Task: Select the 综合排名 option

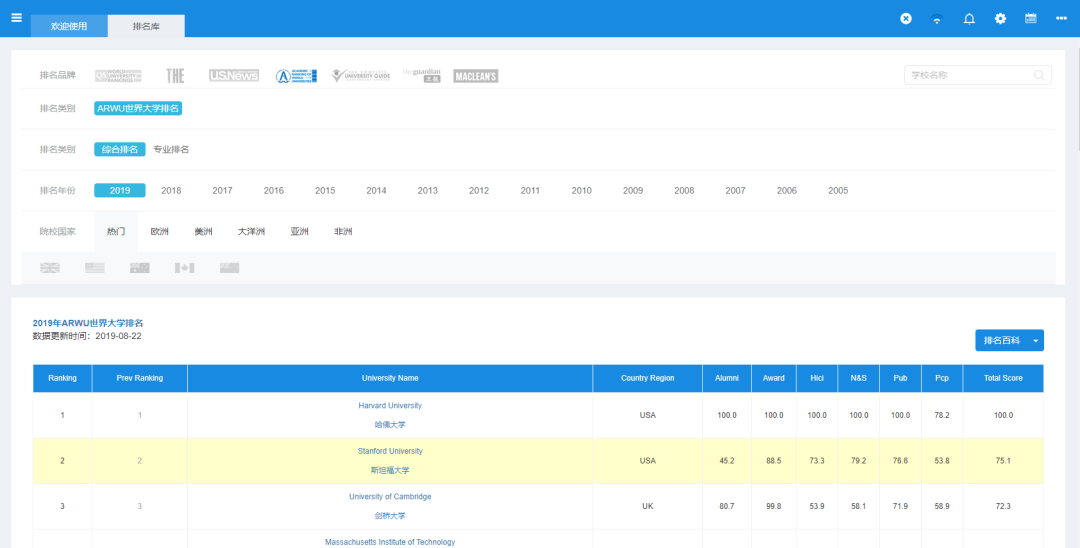Action: click(x=120, y=149)
